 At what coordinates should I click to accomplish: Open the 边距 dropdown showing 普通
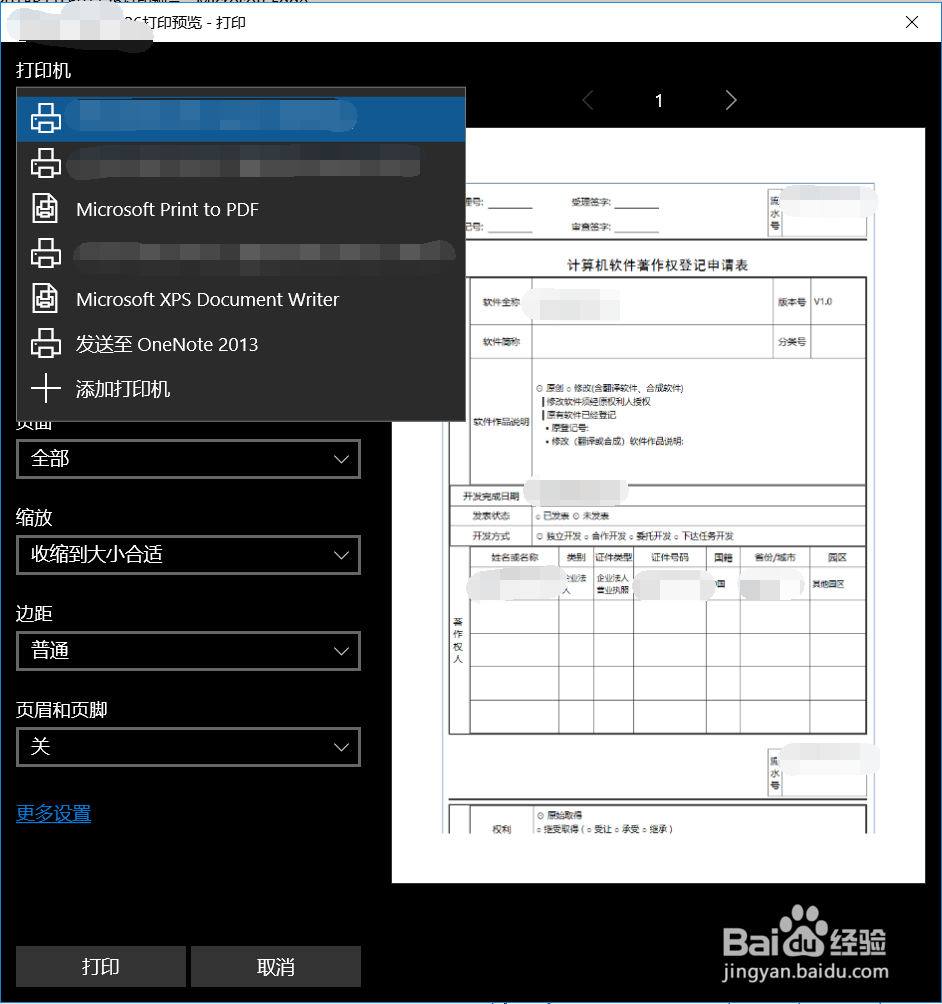coord(188,651)
